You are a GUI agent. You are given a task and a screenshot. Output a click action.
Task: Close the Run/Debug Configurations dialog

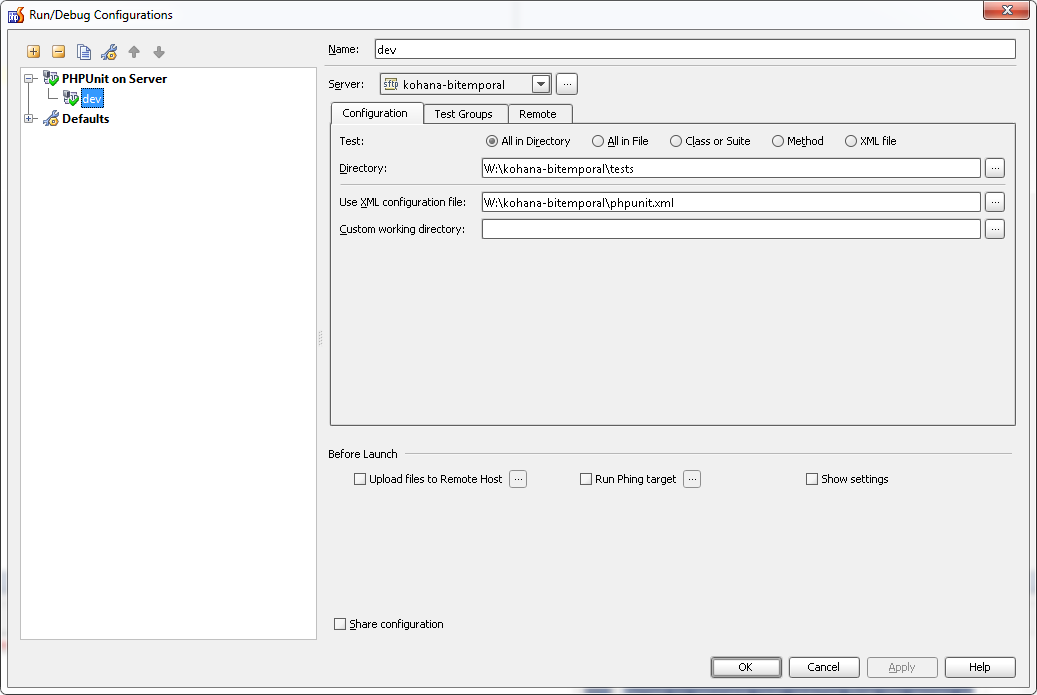[x=1006, y=10]
